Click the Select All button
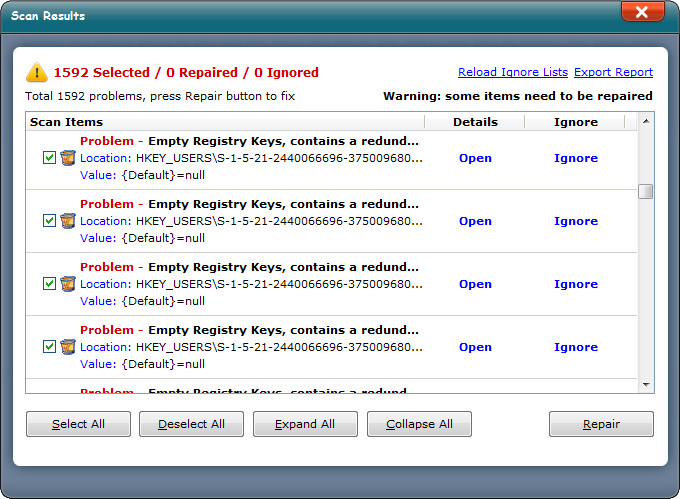Image resolution: width=680 pixels, height=499 pixels. point(78,424)
